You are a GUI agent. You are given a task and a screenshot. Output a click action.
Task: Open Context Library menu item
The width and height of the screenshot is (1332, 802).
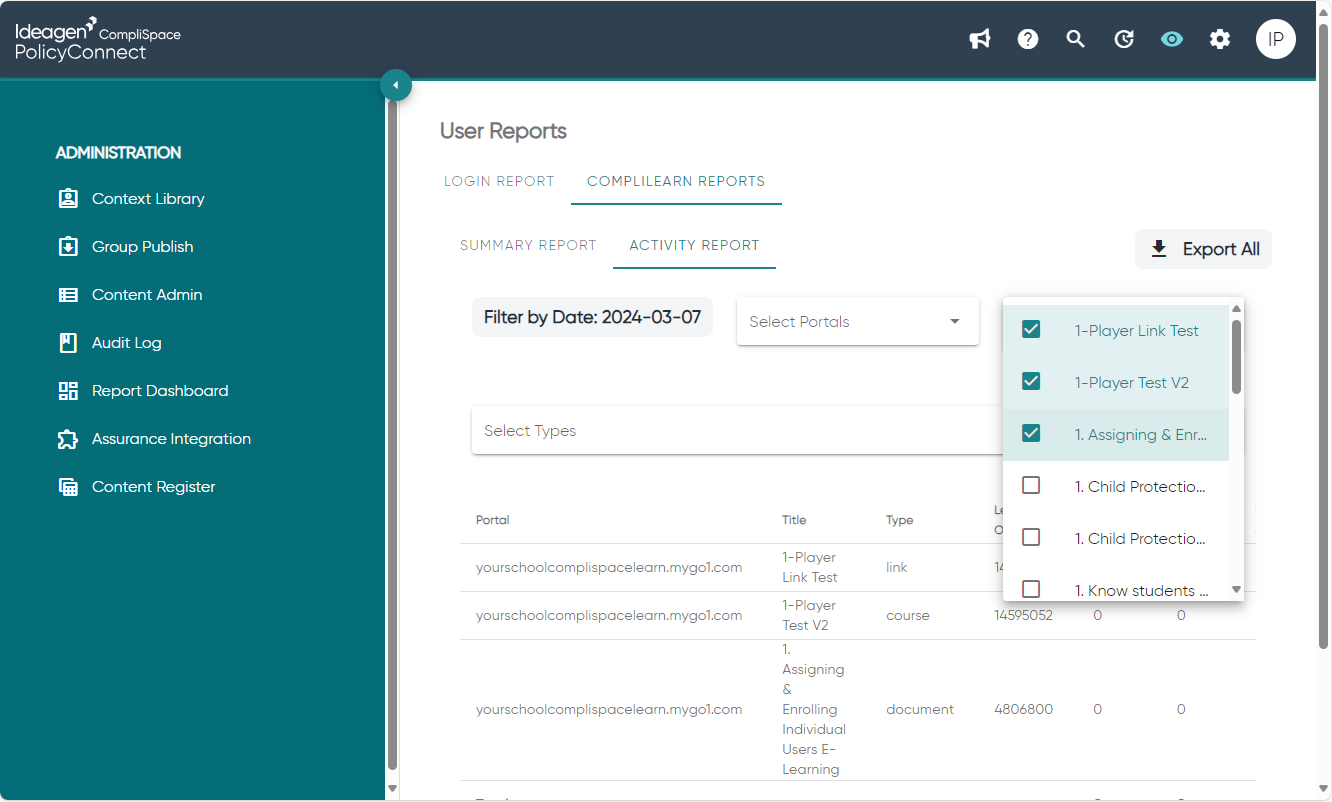click(148, 198)
